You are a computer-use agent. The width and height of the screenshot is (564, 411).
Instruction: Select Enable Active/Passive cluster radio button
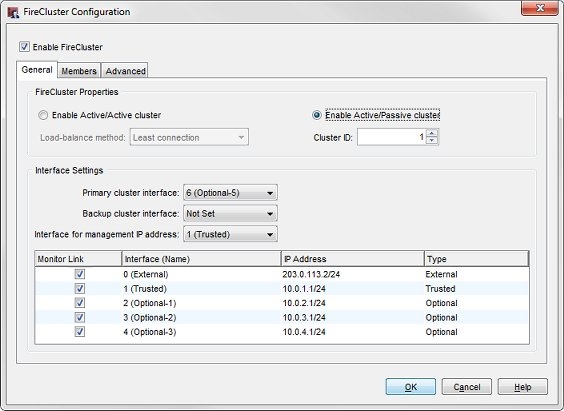pos(317,115)
